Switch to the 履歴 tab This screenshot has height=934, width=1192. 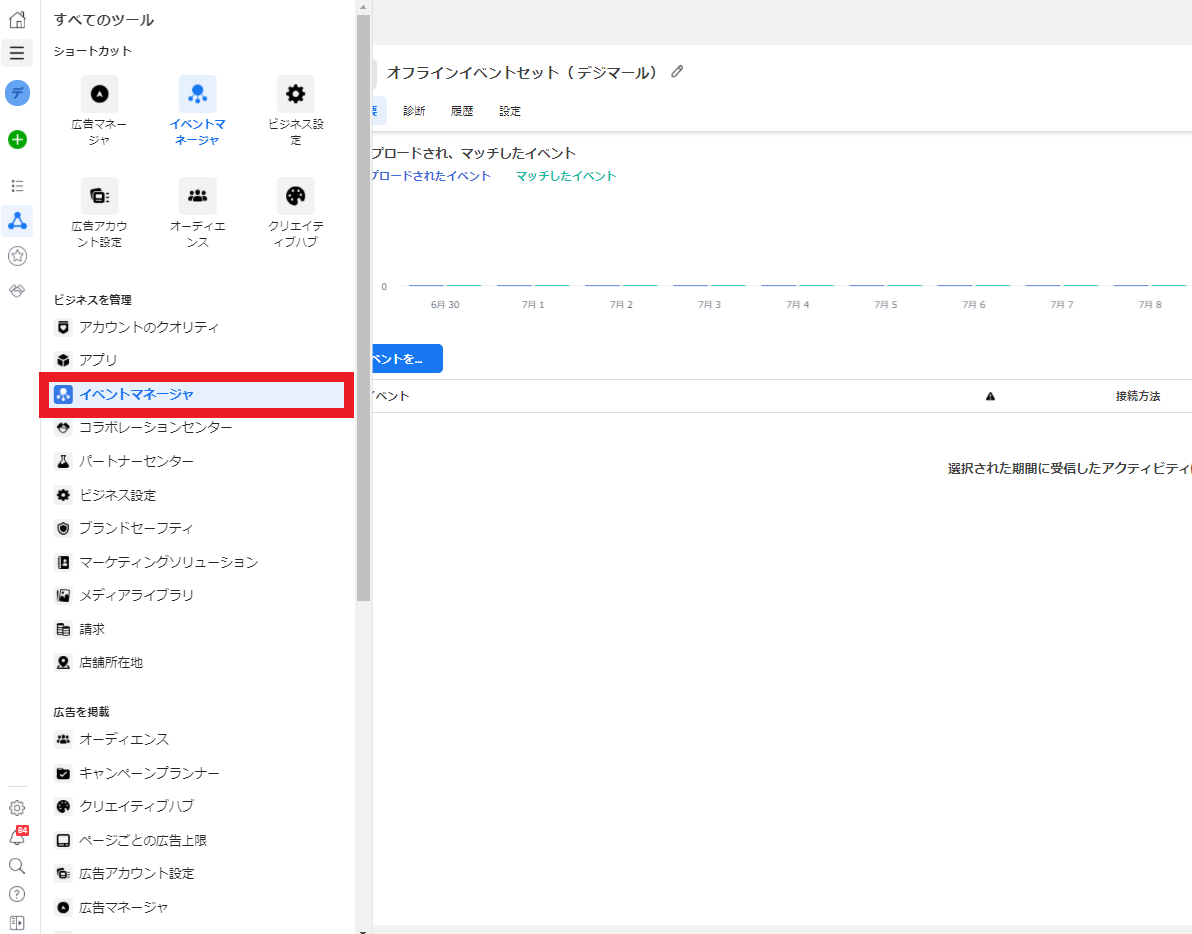pyautogui.click(x=462, y=111)
